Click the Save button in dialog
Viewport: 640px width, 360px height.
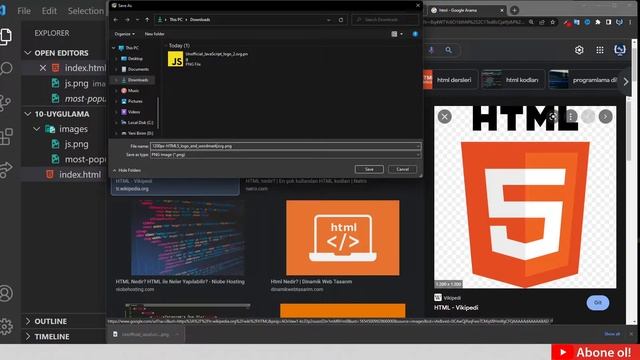click(x=369, y=169)
